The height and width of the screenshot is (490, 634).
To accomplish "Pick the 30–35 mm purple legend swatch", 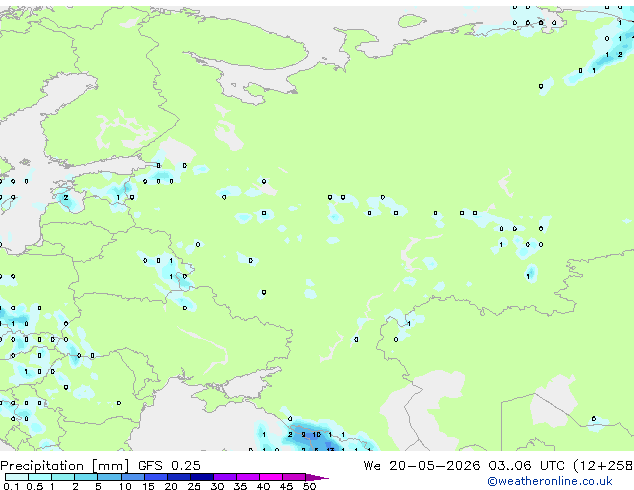I will tap(225, 477).
